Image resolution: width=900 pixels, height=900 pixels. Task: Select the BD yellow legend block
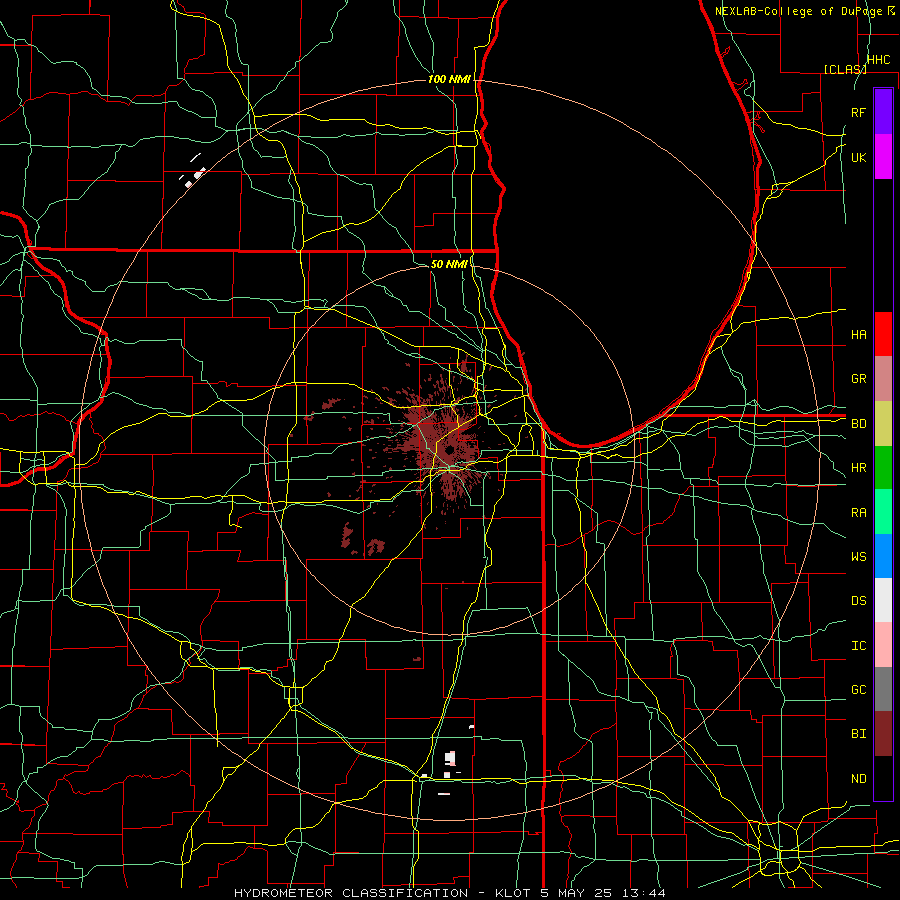point(883,423)
